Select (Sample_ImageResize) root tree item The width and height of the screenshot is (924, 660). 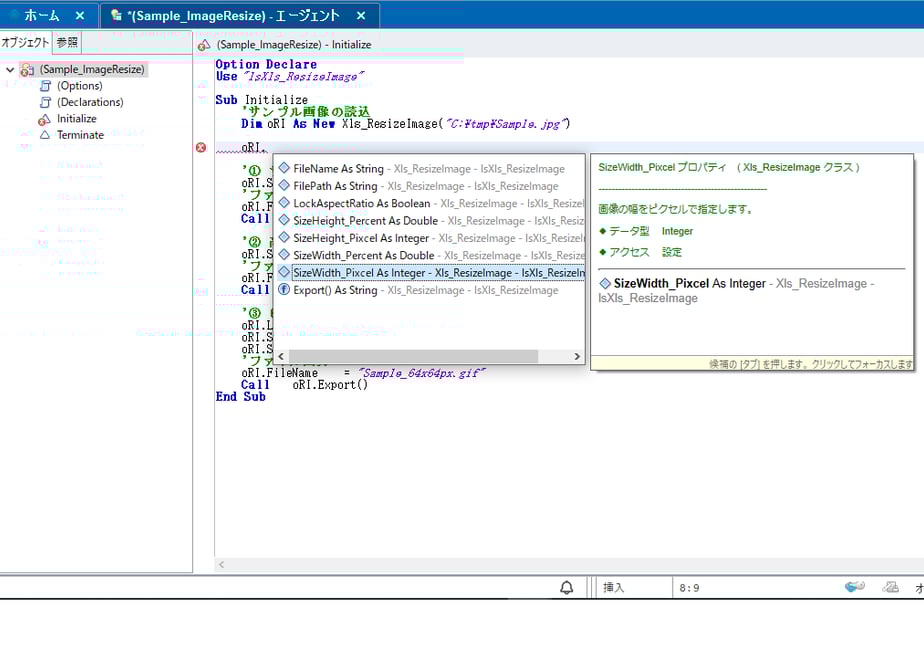pyautogui.click(x=92, y=70)
